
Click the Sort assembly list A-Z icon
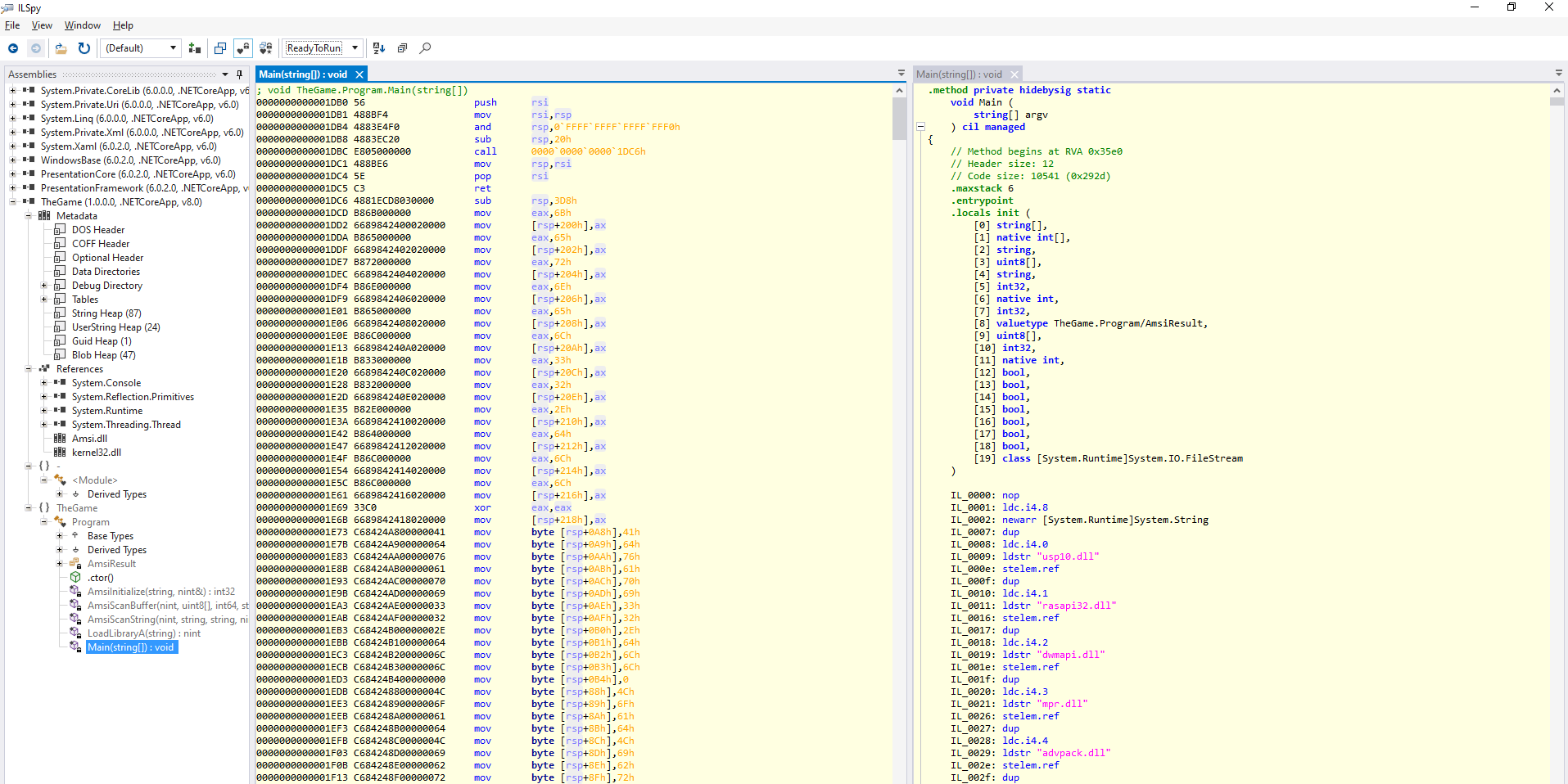pyautogui.click(x=379, y=48)
